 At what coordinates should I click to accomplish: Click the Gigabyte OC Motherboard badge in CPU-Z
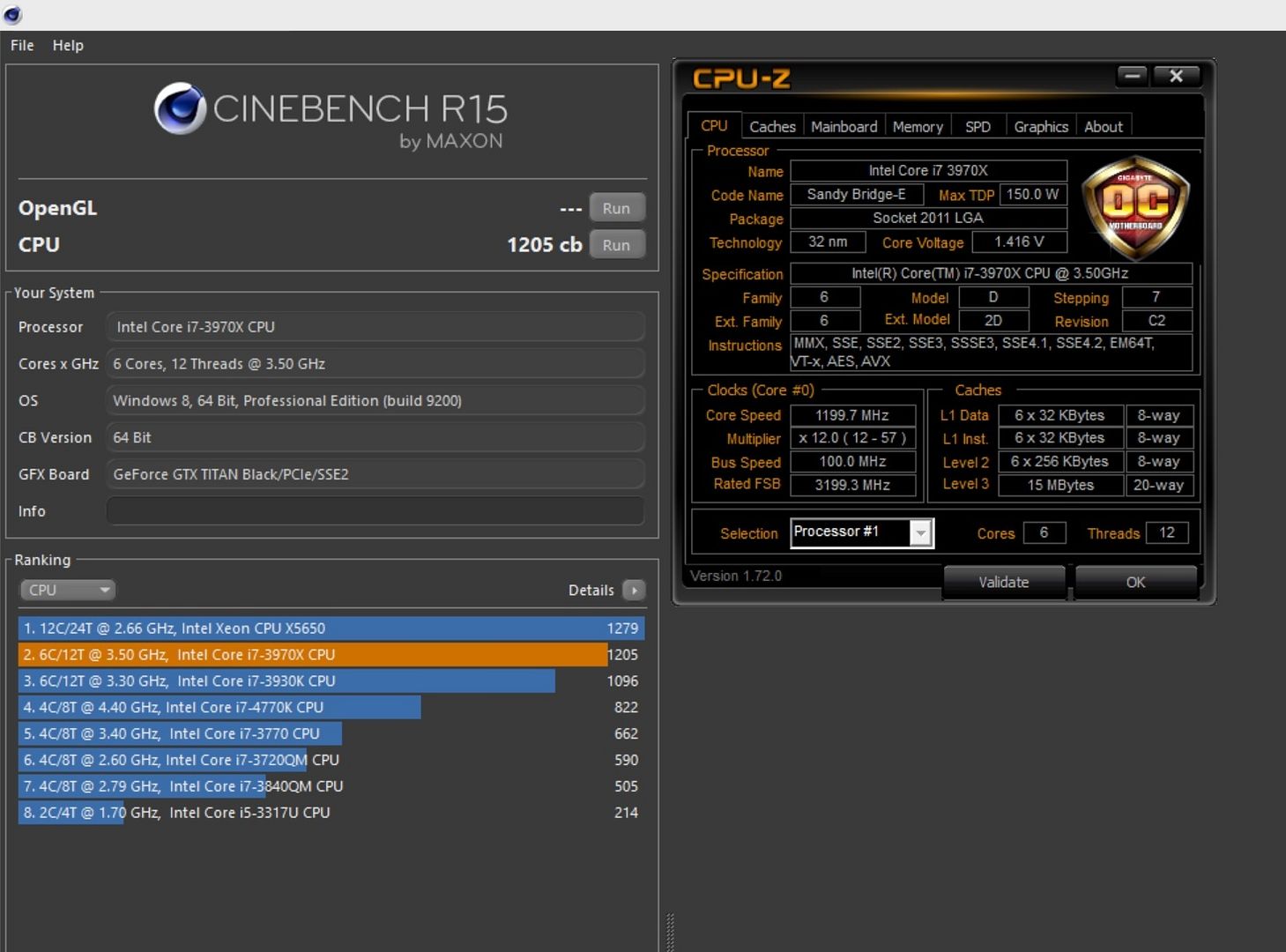[1135, 208]
